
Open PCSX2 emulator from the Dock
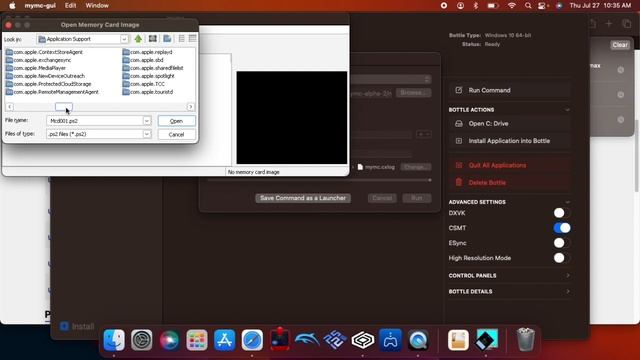tap(335, 340)
